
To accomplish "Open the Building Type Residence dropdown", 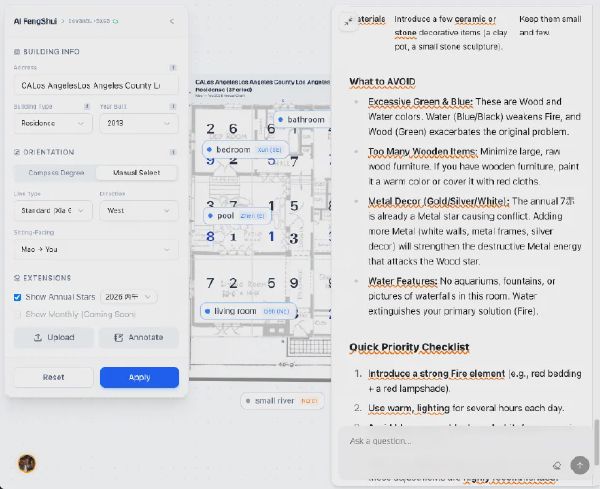I will coord(53,123).
